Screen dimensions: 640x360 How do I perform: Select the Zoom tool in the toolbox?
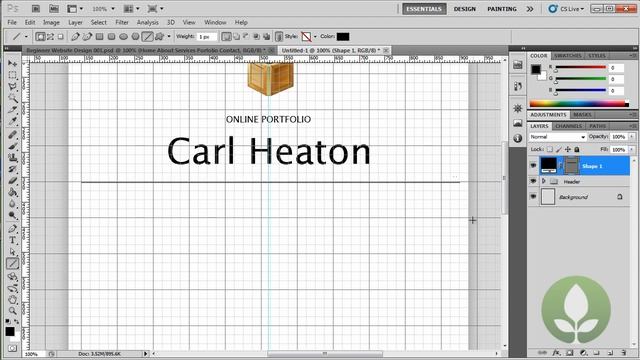tap(12, 311)
